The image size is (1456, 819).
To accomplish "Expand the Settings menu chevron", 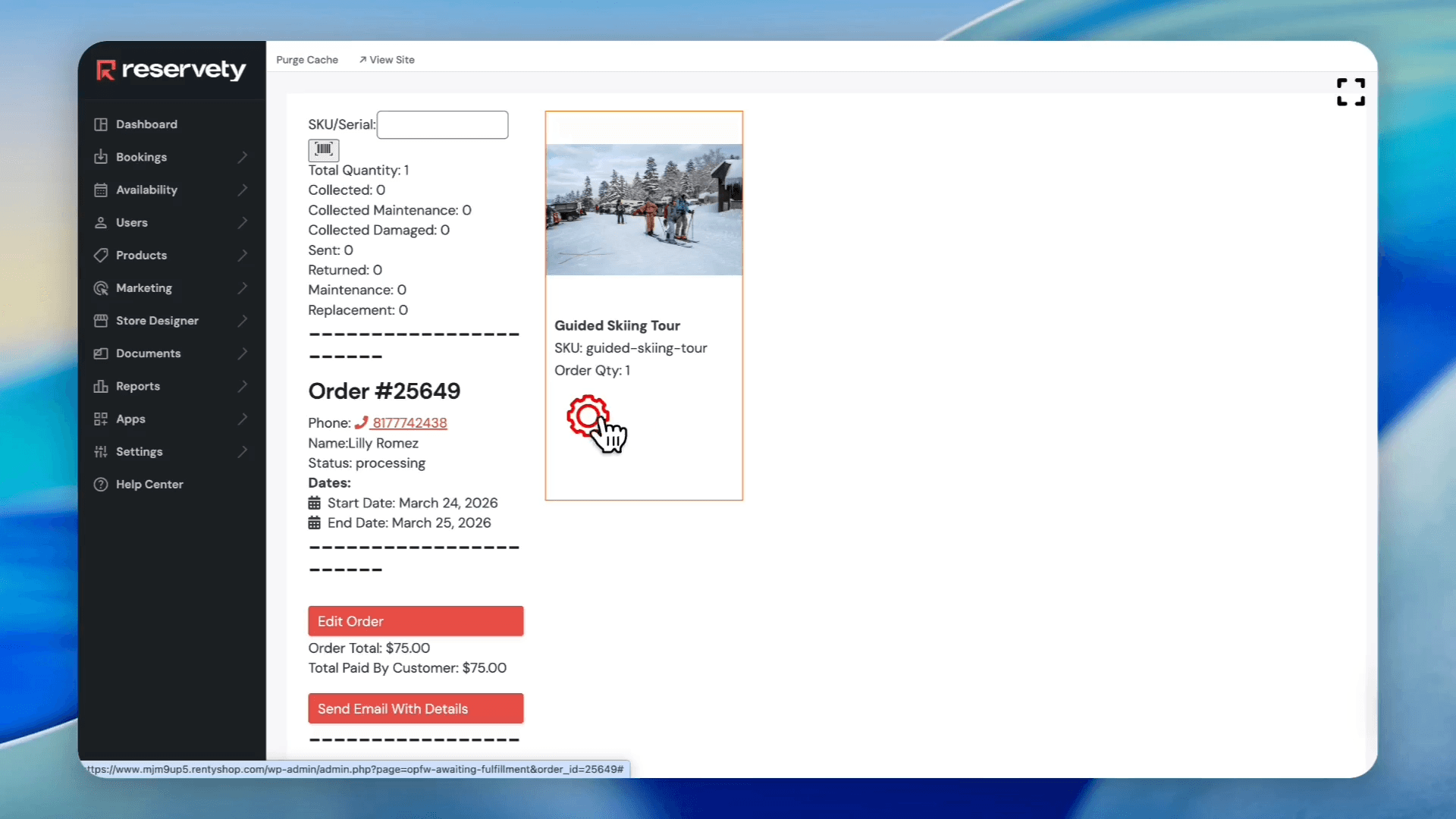I will (243, 451).
